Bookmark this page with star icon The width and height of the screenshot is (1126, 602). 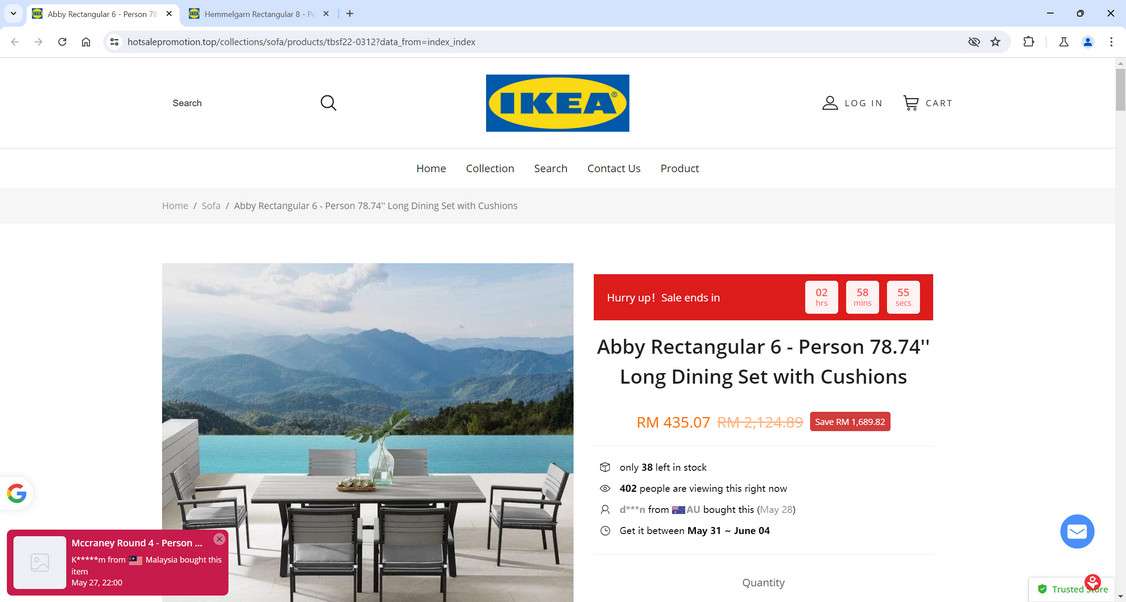pyautogui.click(x=995, y=42)
